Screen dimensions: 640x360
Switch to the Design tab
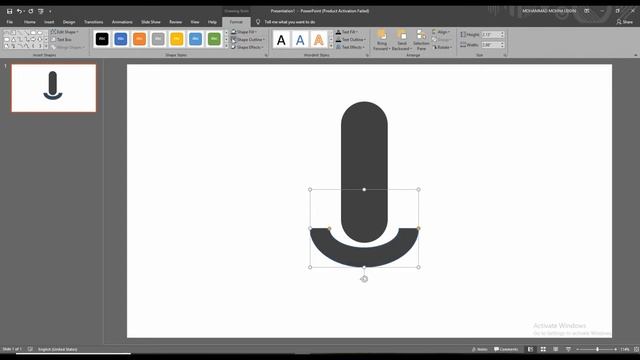tap(69, 22)
